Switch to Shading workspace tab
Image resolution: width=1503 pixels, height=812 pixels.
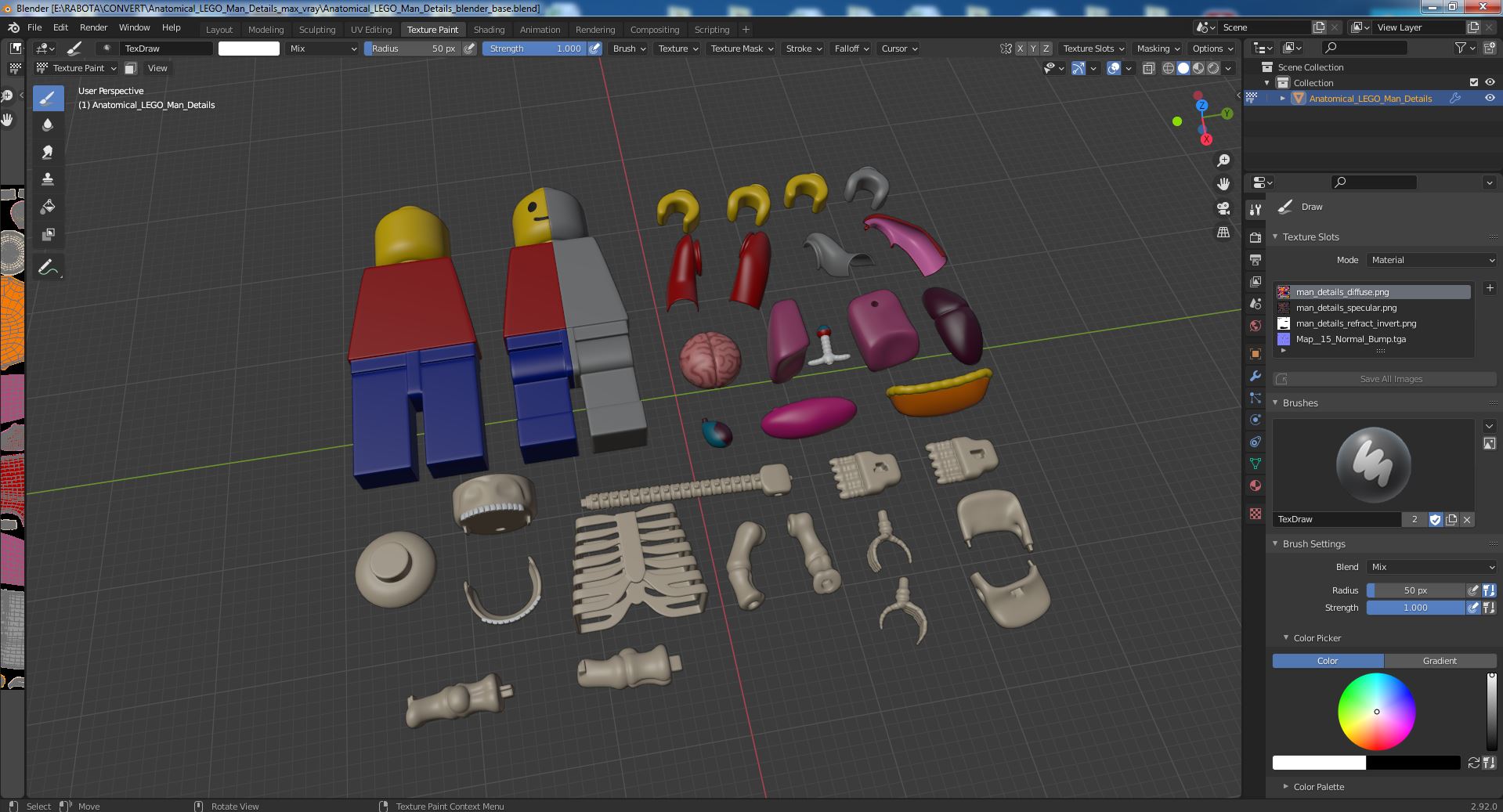click(489, 30)
